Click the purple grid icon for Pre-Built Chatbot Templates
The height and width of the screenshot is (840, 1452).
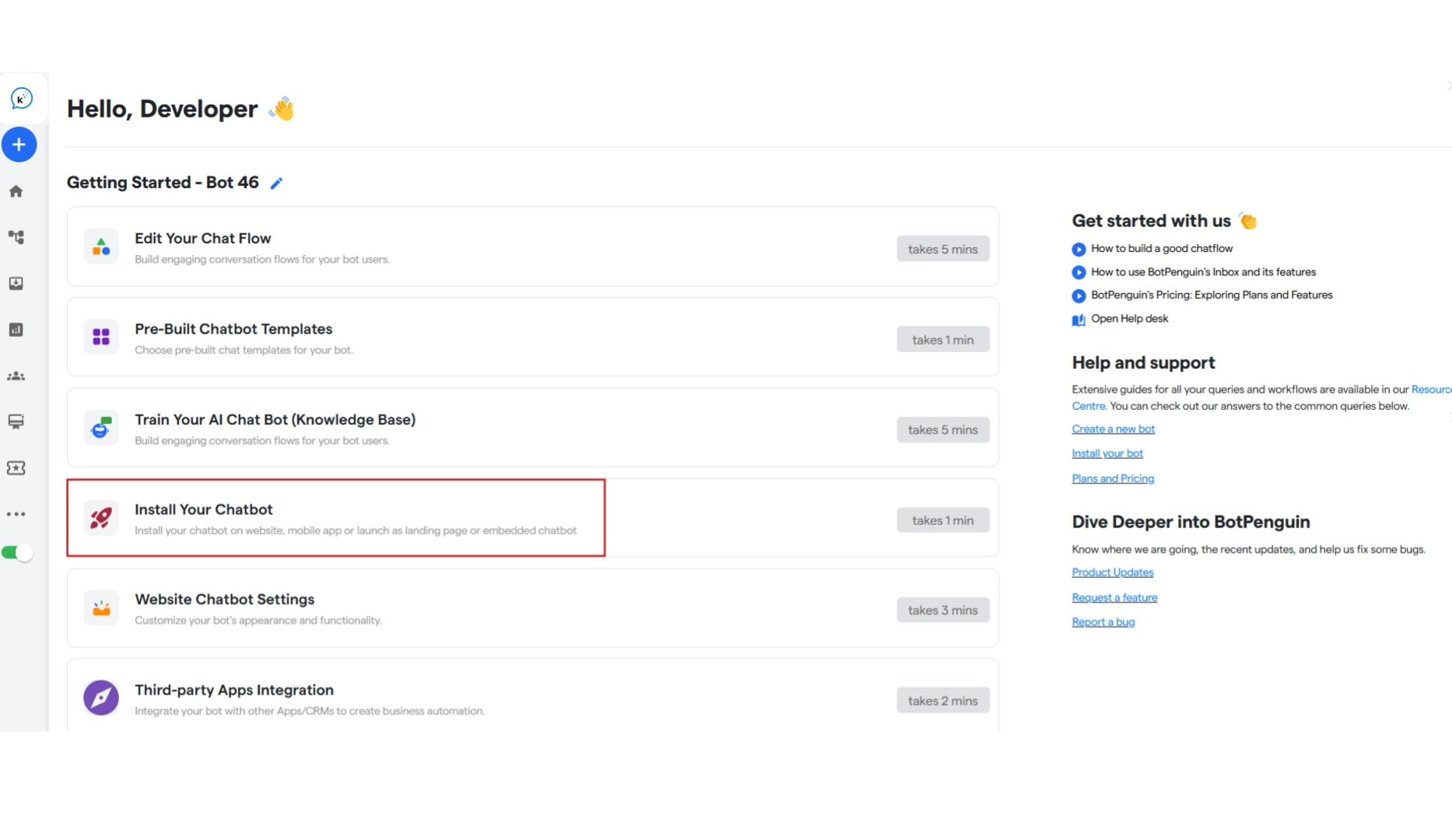tap(101, 337)
